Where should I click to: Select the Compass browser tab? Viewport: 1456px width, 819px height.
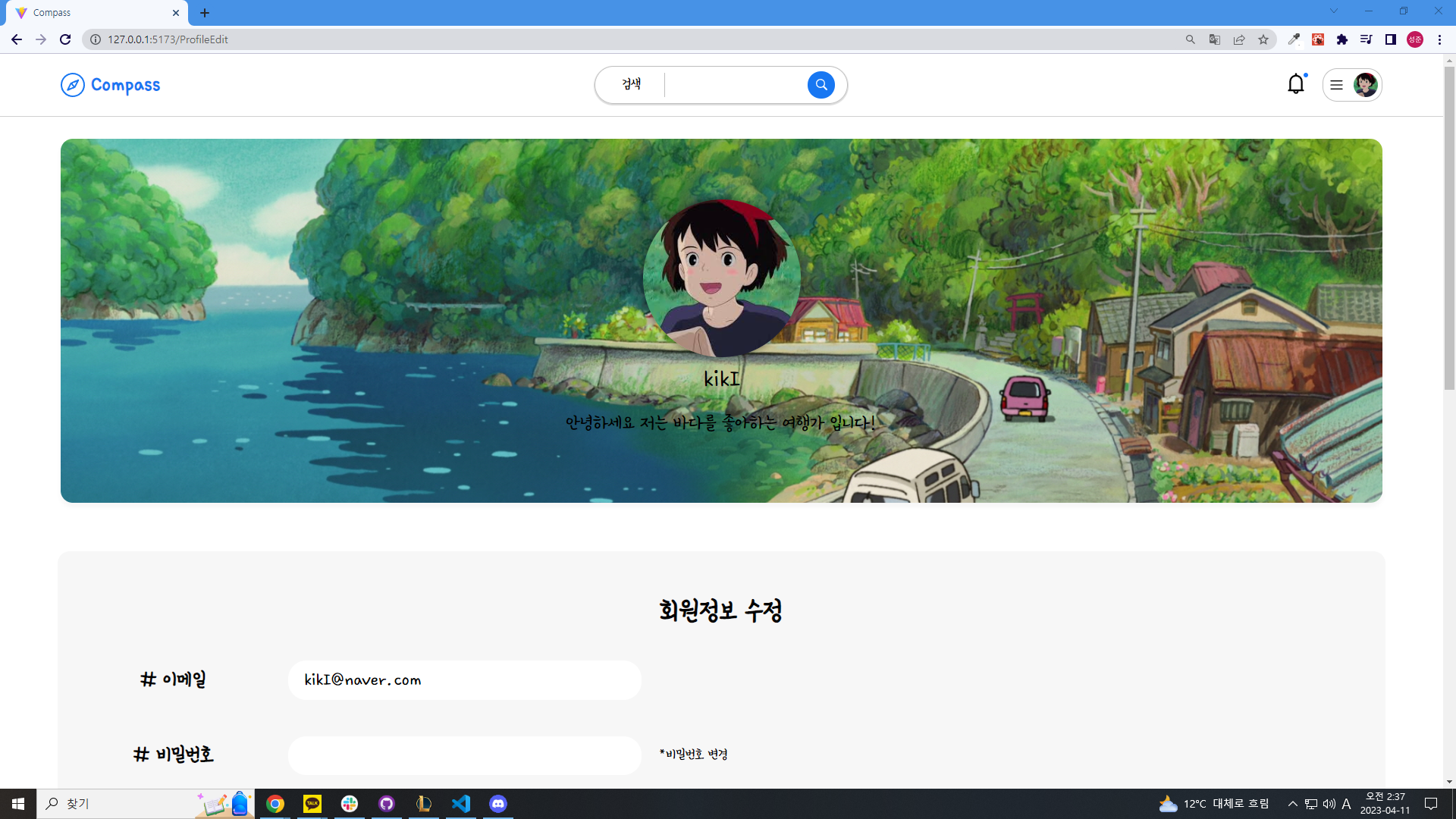(91, 13)
